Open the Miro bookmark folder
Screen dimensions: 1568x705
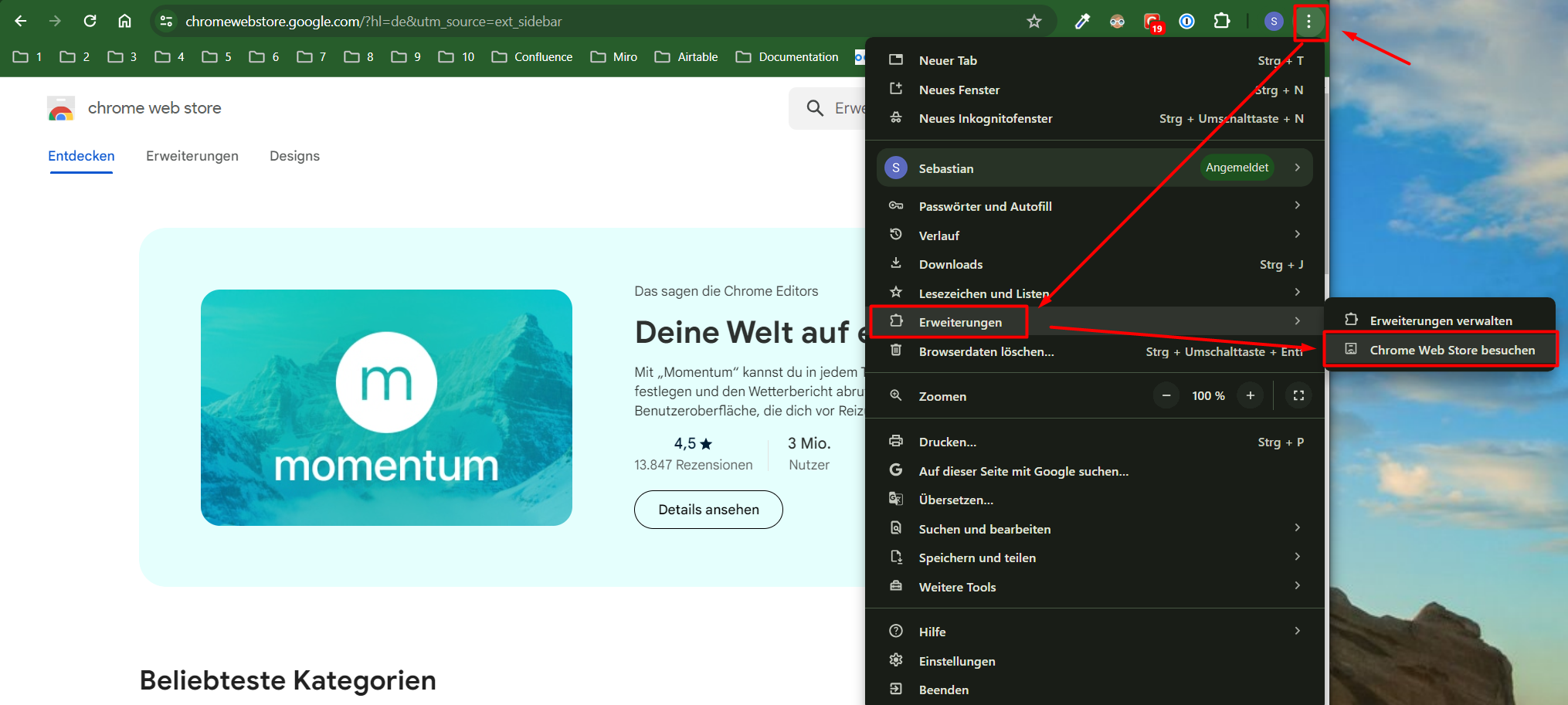pyautogui.click(x=614, y=57)
